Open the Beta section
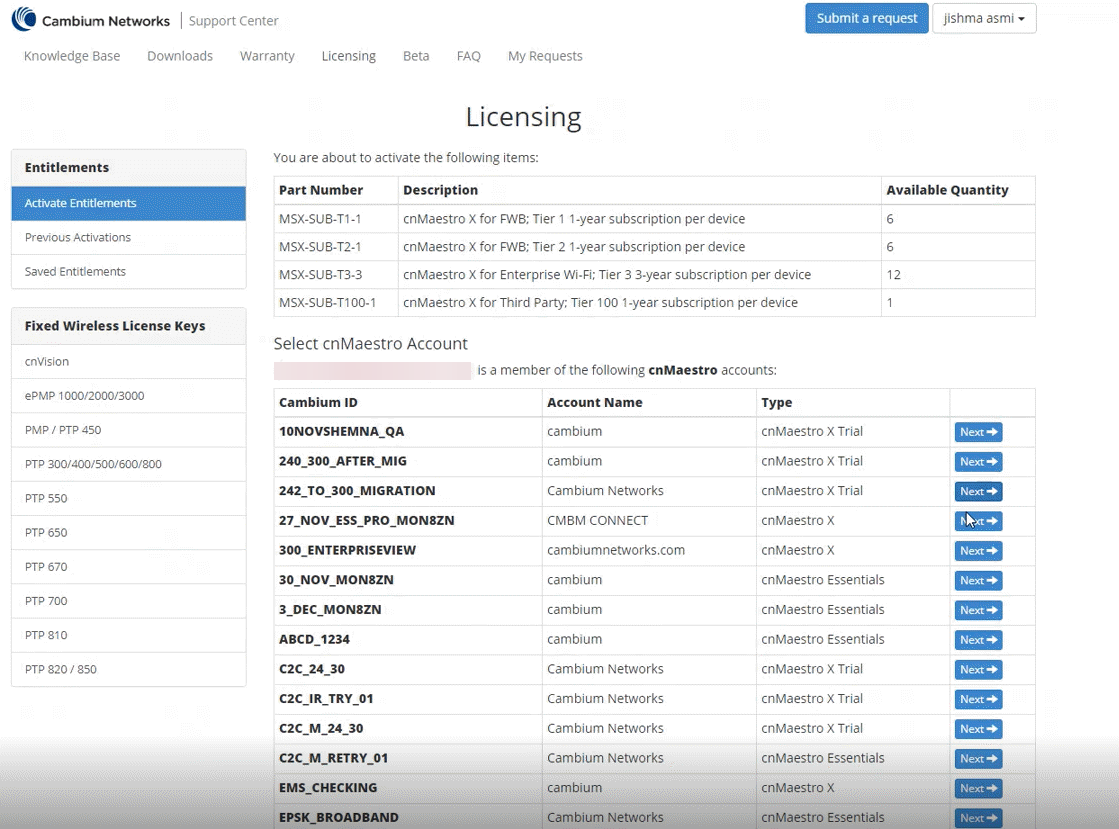Screen dimensions: 1119x829 tap(416, 56)
